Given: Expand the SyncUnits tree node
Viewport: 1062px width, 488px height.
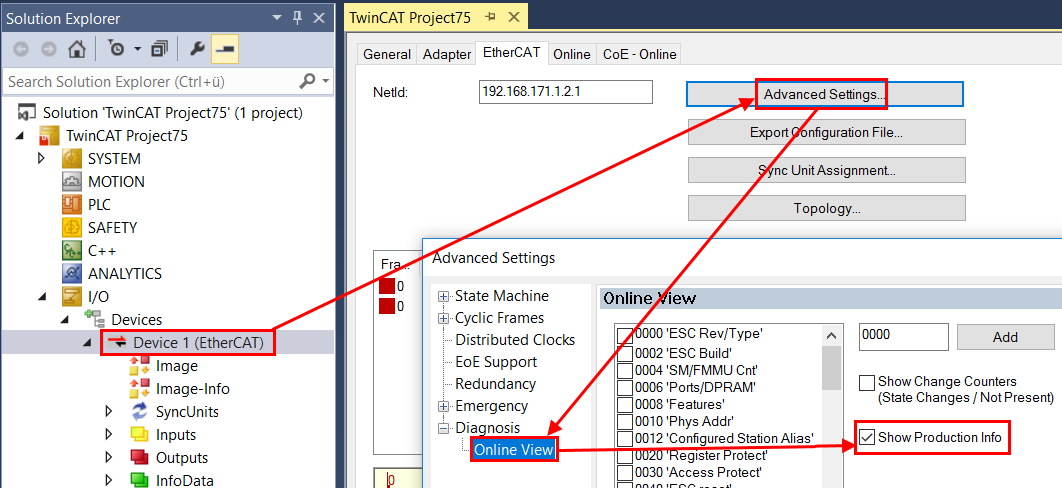Looking at the screenshot, I should [x=108, y=412].
